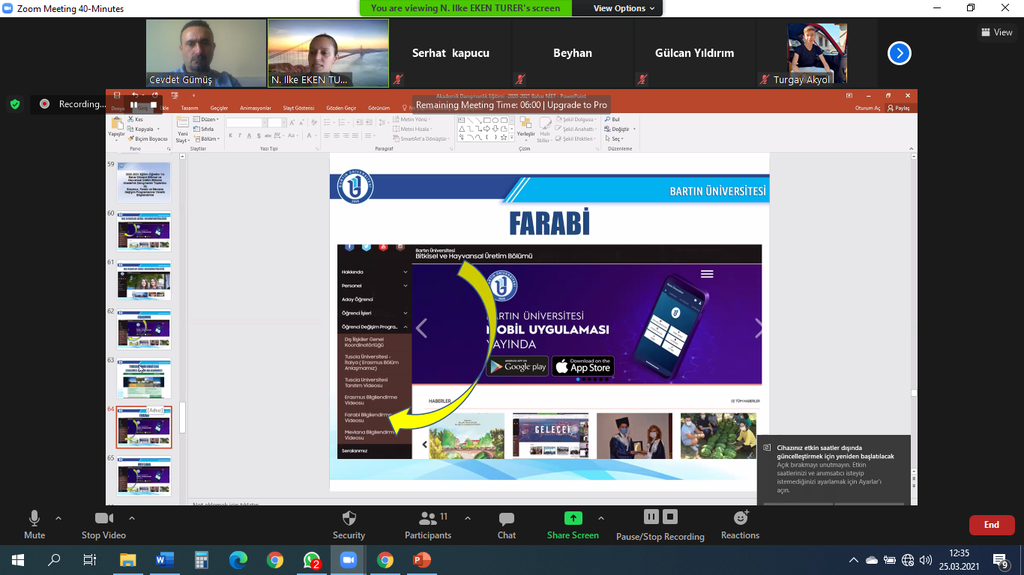Click Oturum Aç sign-in link
Image resolution: width=1024 pixels, height=575 pixels.
(x=867, y=108)
